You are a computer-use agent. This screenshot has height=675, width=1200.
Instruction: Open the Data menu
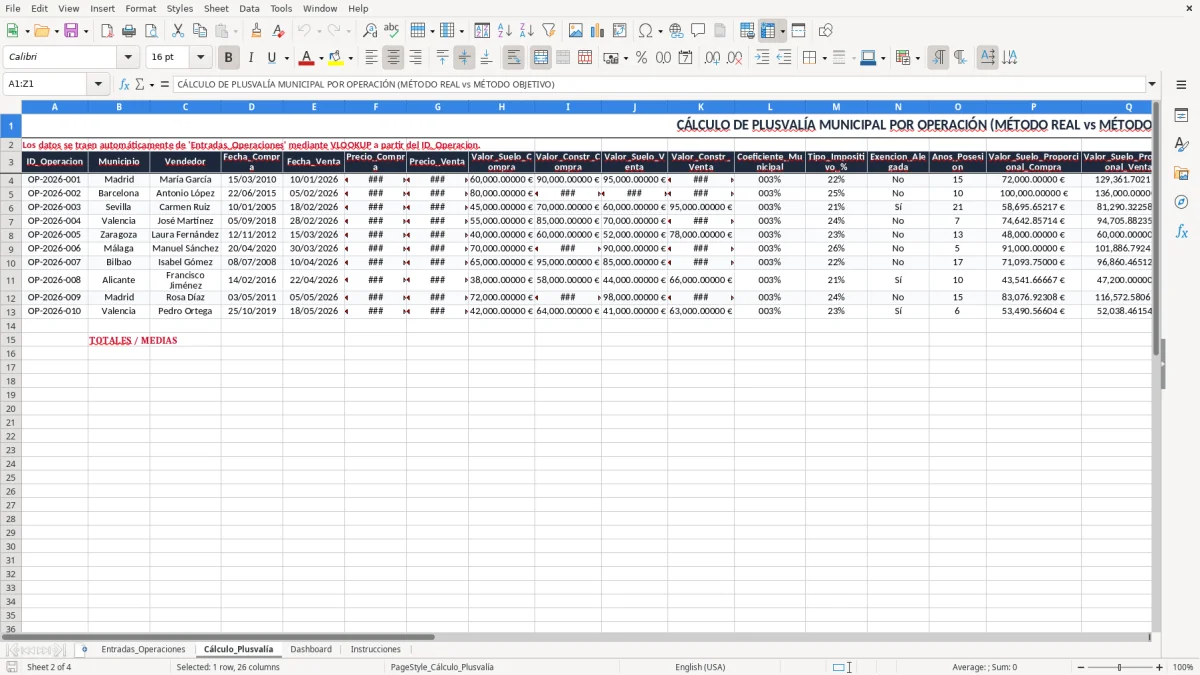coord(249,8)
